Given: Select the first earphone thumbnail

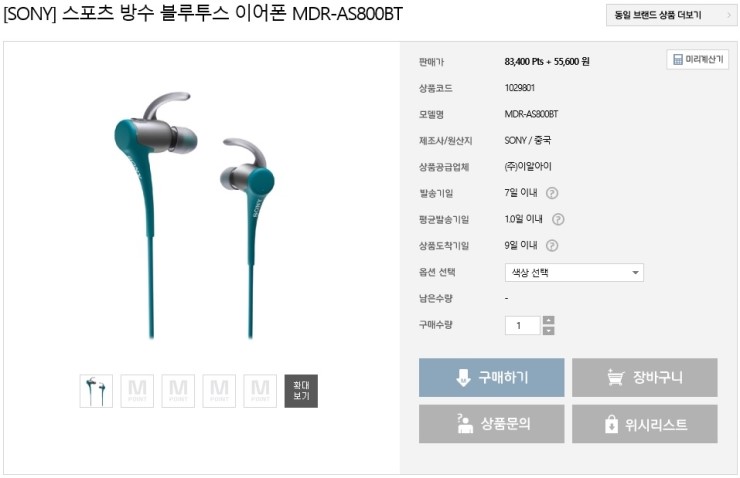Looking at the screenshot, I should click(96, 391).
